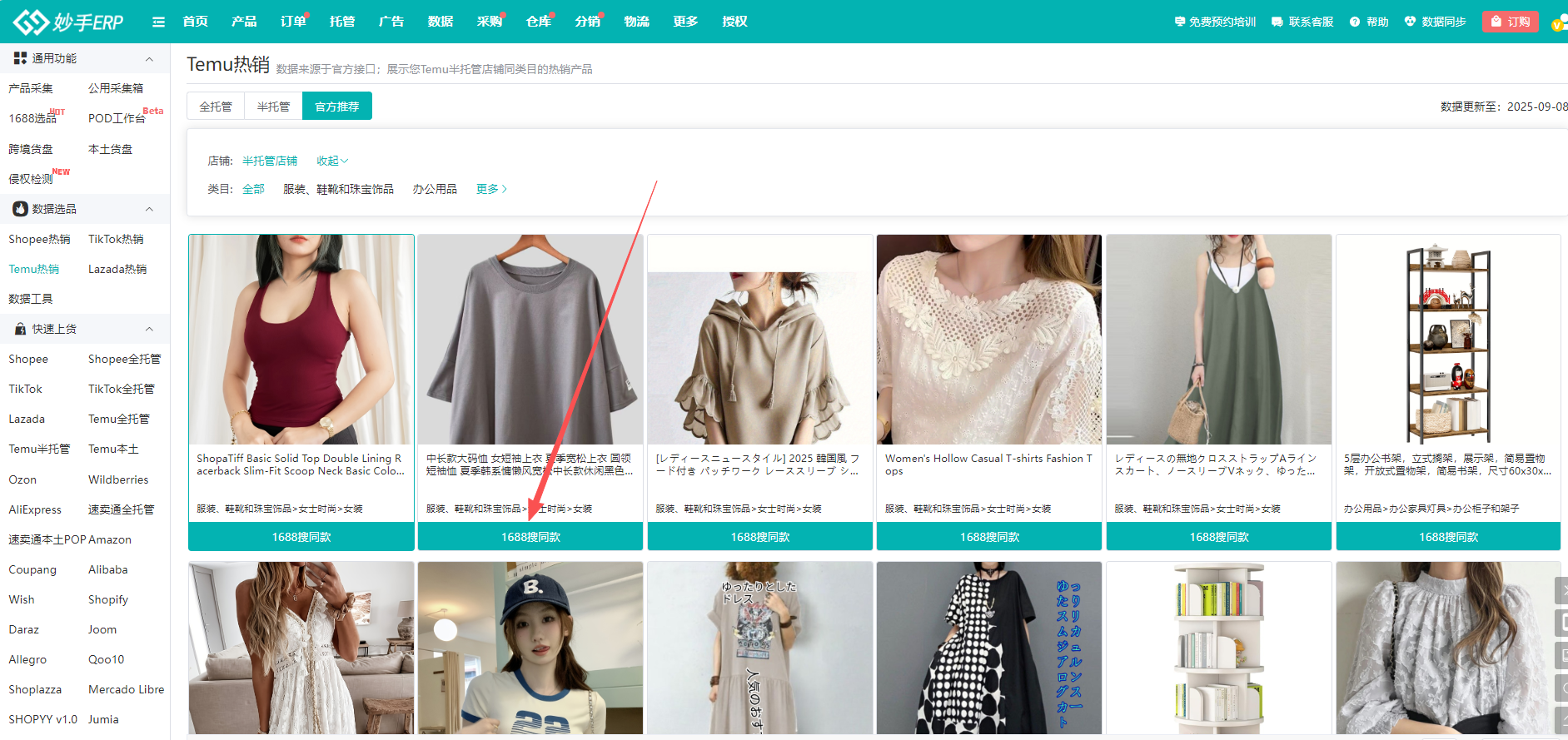Click the 妙手ERP logo

pos(68,22)
